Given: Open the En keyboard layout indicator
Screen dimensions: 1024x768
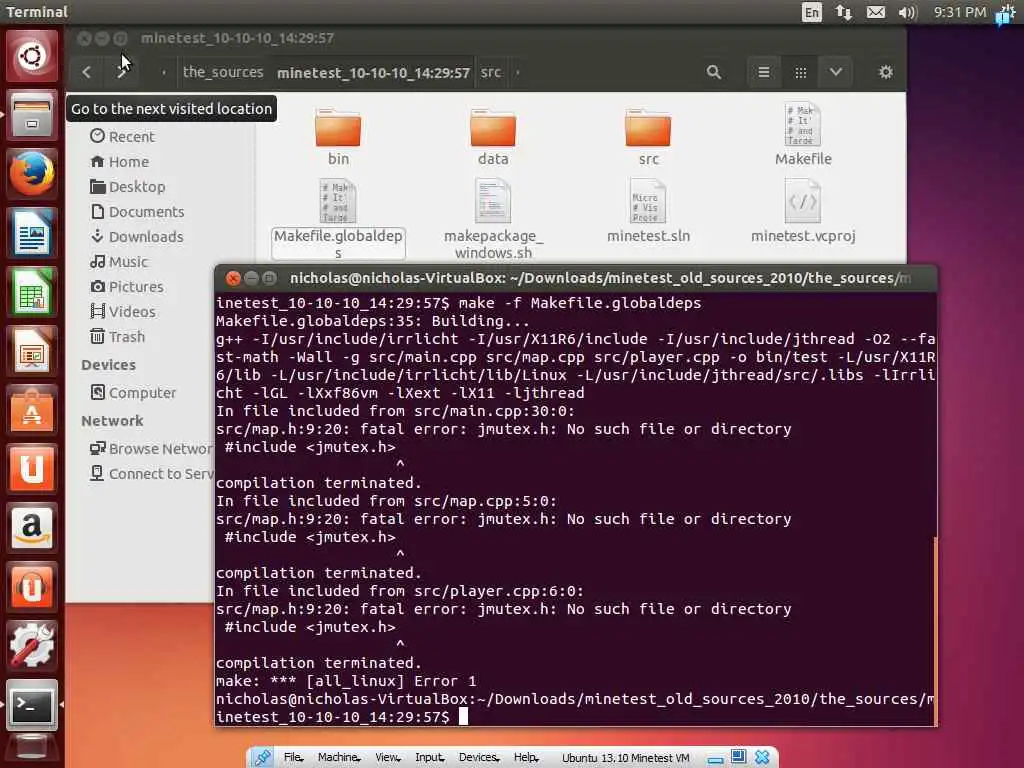Looking at the screenshot, I should click(x=812, y=12).
